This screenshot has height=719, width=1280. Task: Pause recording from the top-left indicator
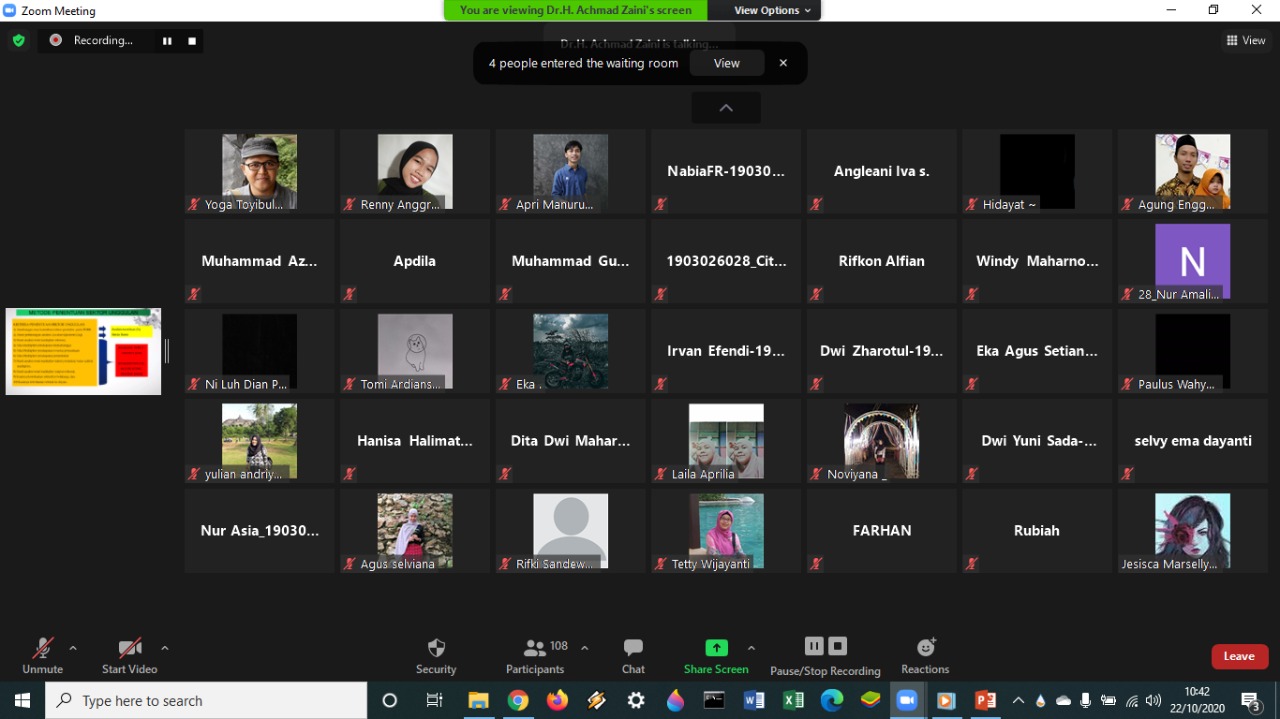[x=167, y=41]
